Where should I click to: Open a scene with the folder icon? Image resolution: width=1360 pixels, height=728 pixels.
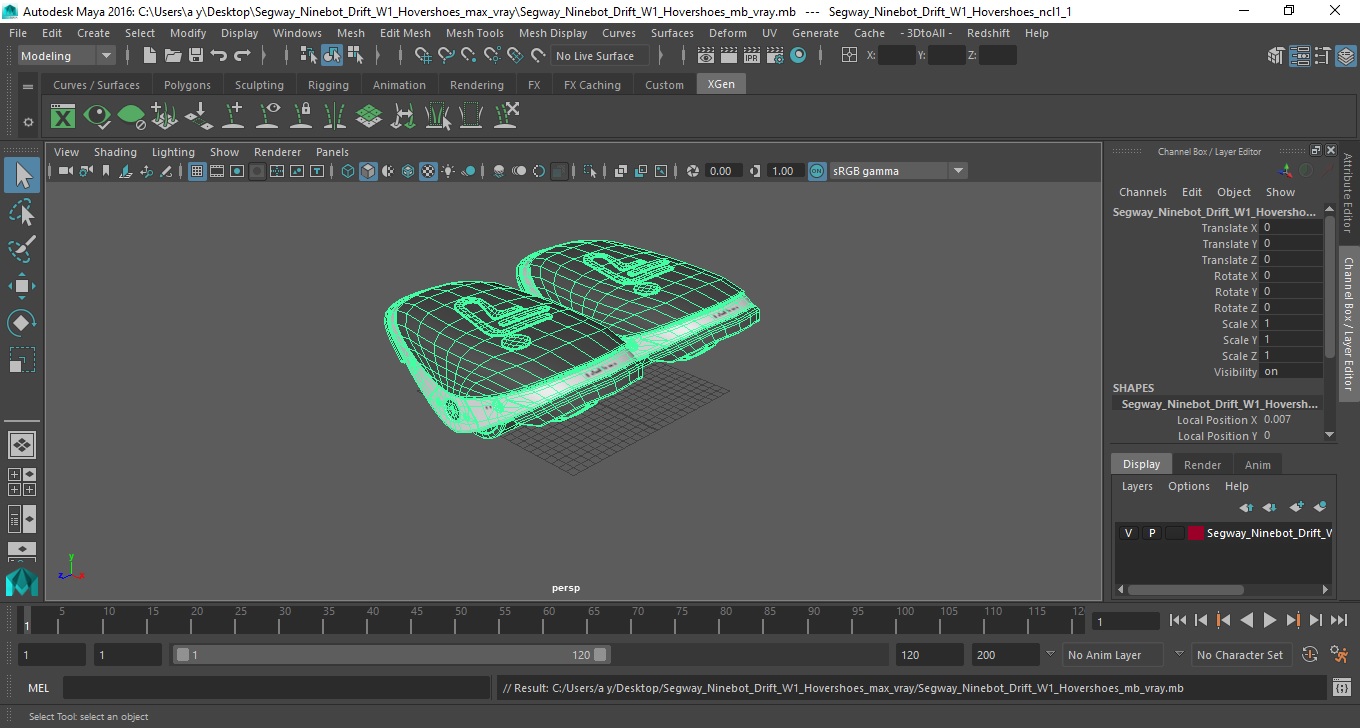coord(172,56)
